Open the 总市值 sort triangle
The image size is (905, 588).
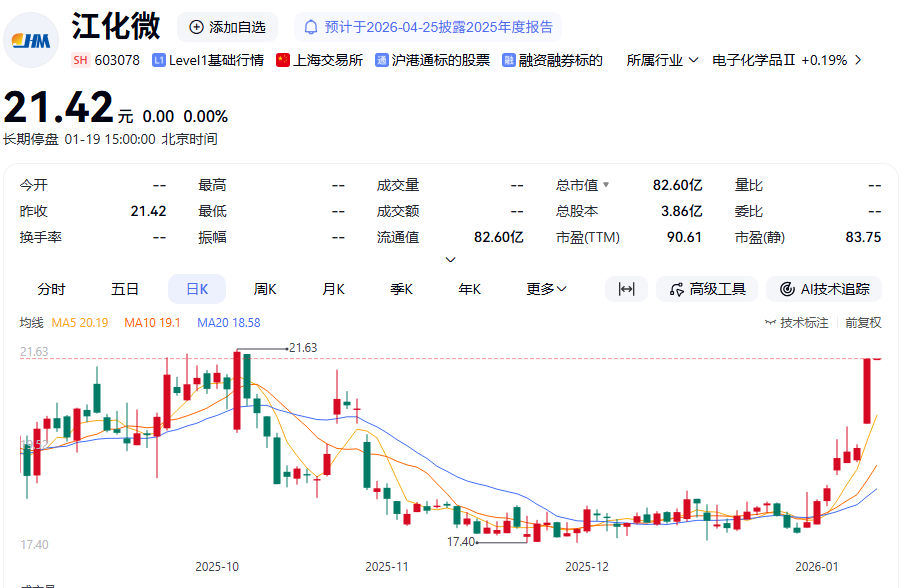605,185
